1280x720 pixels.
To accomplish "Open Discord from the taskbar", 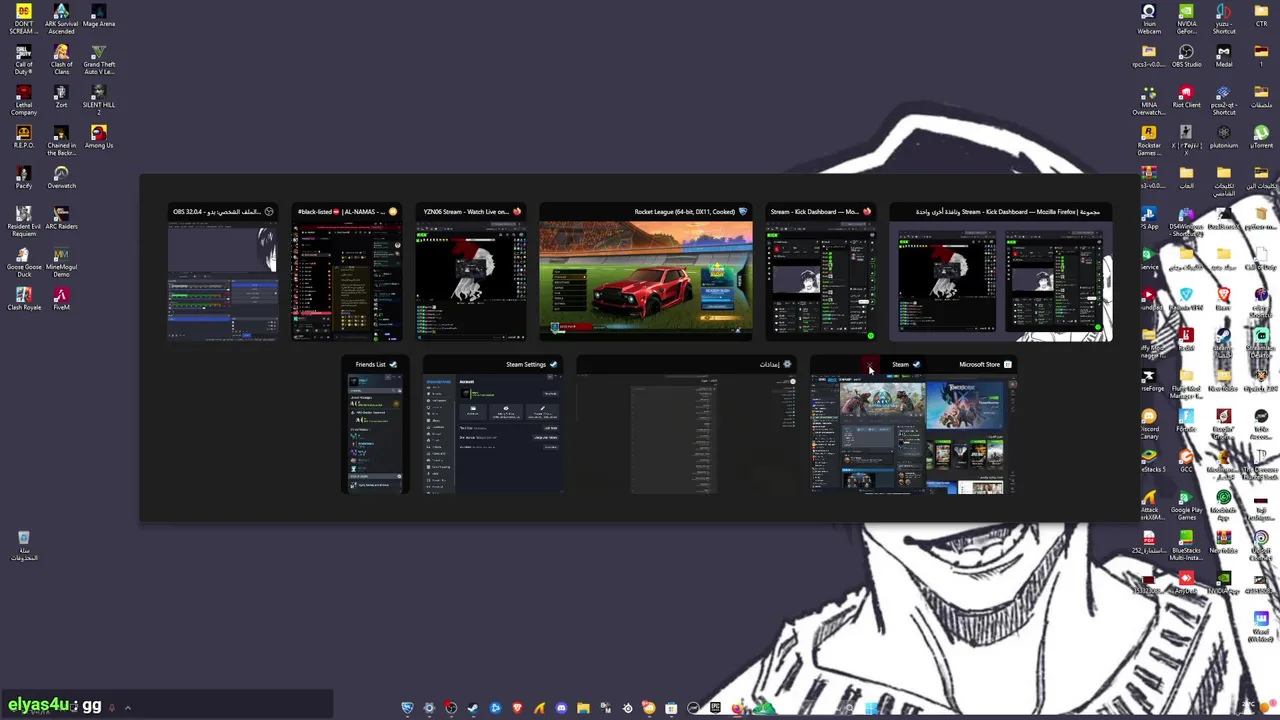I will click(561, 708).
